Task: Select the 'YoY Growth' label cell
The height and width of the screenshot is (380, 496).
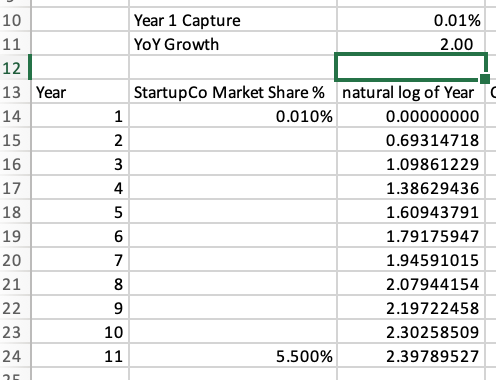Action: click(x=233, y=44)
